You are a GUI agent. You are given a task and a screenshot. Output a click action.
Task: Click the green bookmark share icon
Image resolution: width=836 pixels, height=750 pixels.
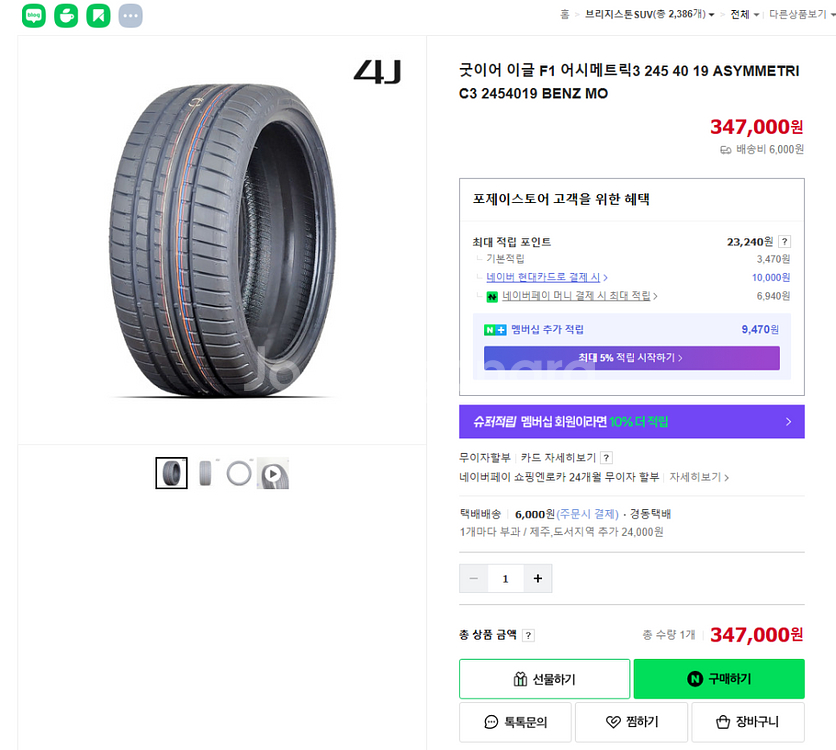98,16
